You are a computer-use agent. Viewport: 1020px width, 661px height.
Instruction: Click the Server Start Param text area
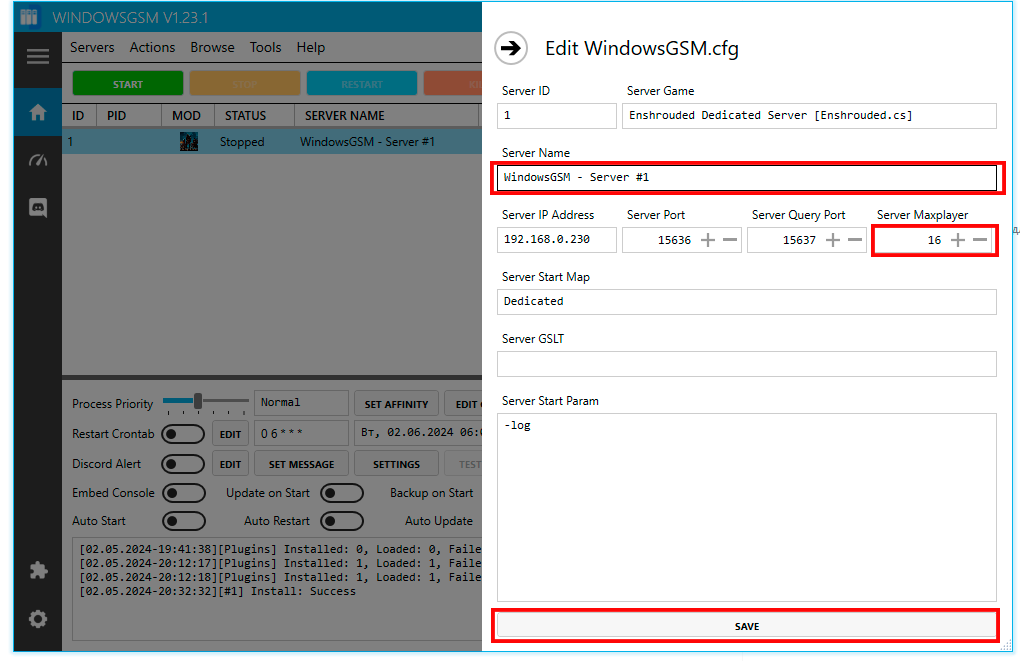click(746, 507)
